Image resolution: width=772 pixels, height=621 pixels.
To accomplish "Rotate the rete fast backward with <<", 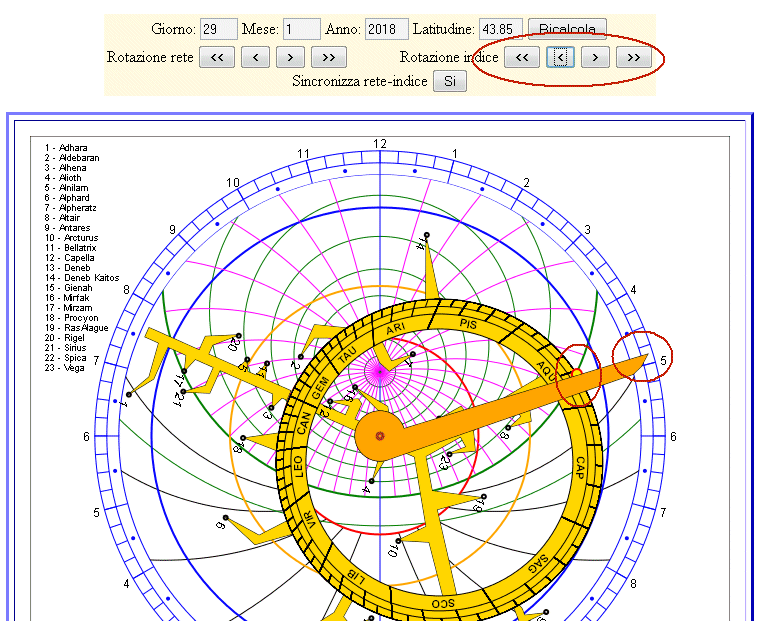I will [217, 57].
